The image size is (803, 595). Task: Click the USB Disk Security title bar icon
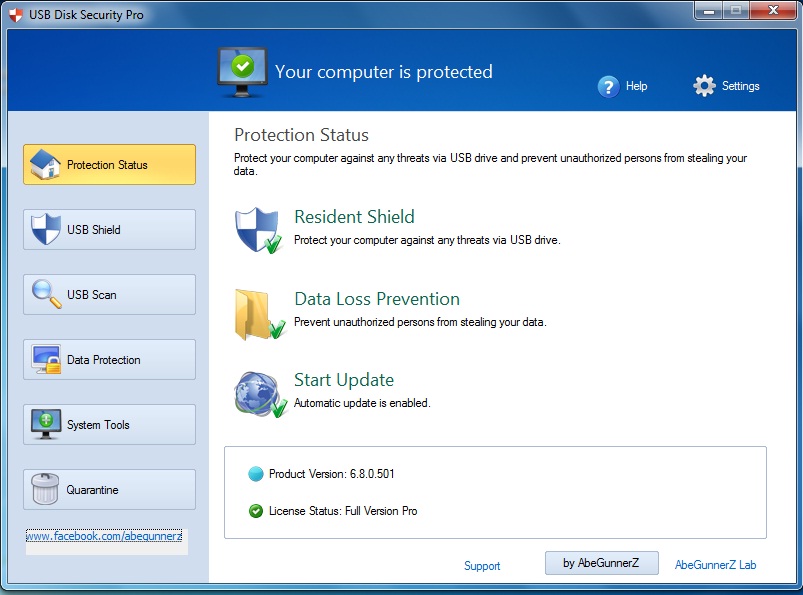pos(16,11)
